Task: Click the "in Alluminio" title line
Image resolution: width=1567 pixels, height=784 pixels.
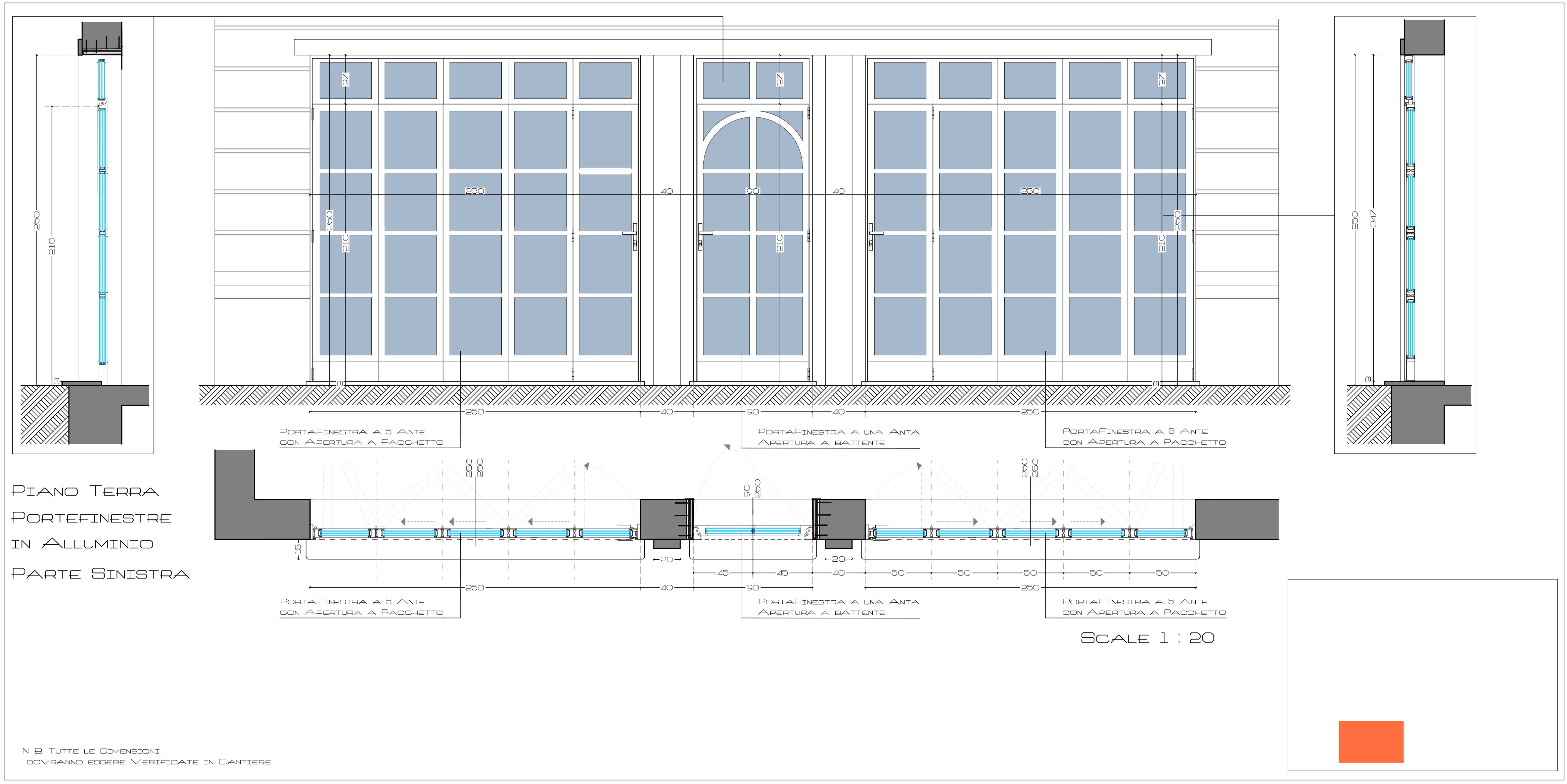Action: (82, 544)
